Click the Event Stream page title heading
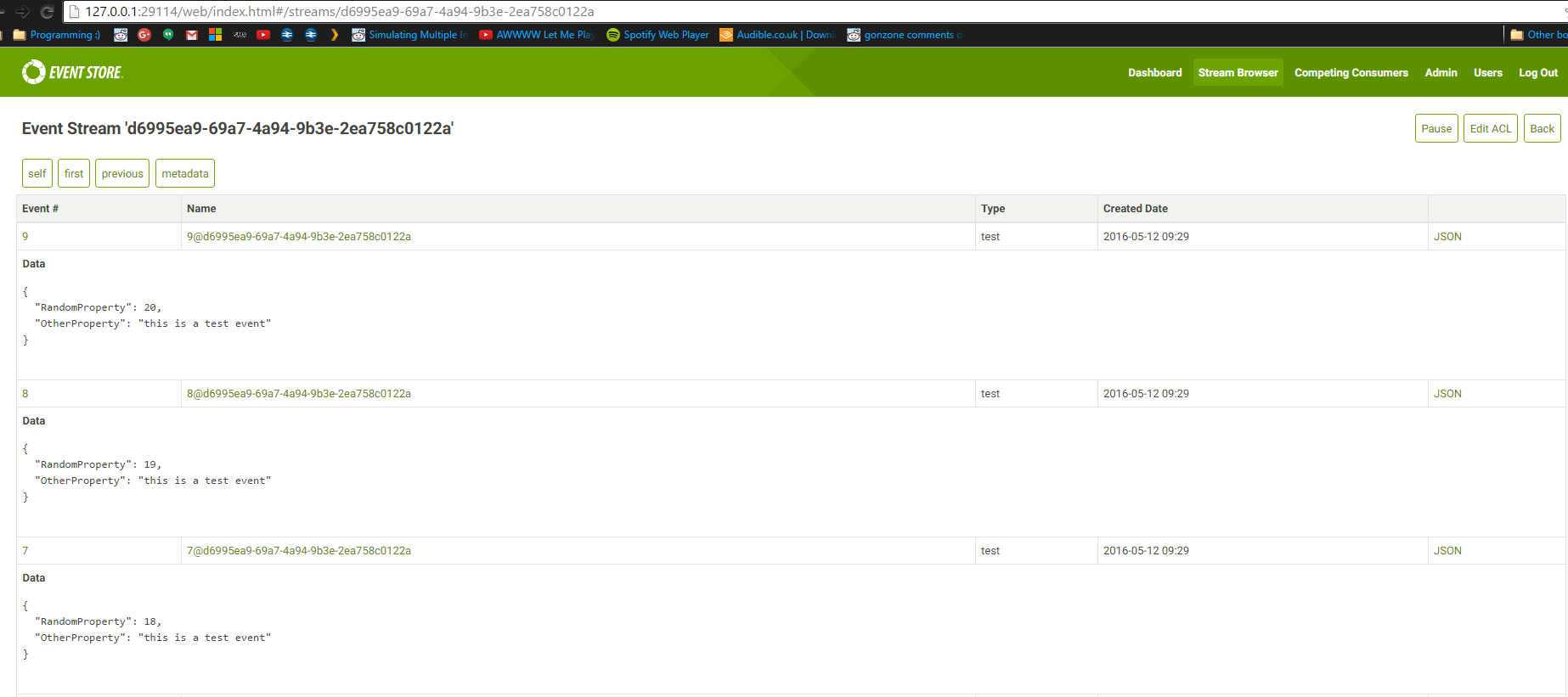1568x697 pixels. click(x=238, y=128)
